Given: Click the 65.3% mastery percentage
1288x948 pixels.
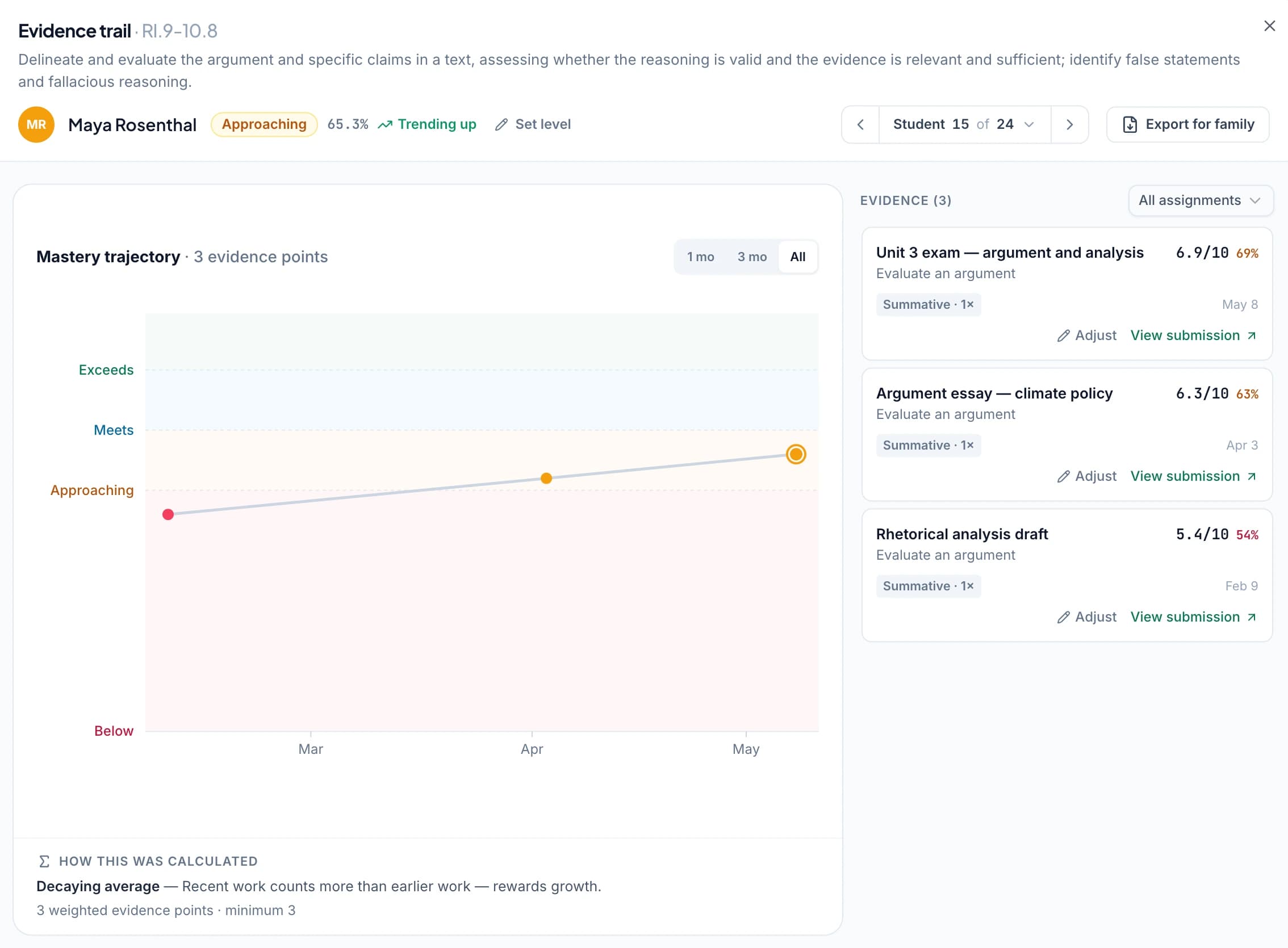Looking at the screenshot, I should [x=348, y=124].
